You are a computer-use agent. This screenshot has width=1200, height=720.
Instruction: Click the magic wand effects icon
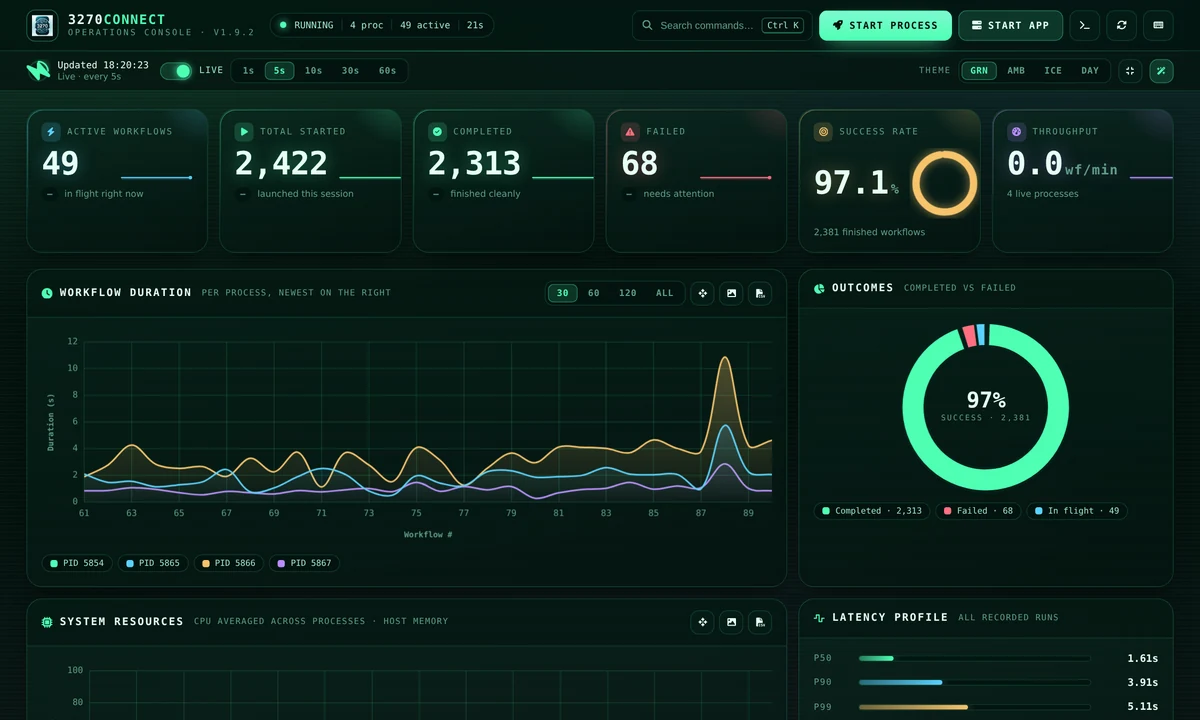pos(1161,71)
